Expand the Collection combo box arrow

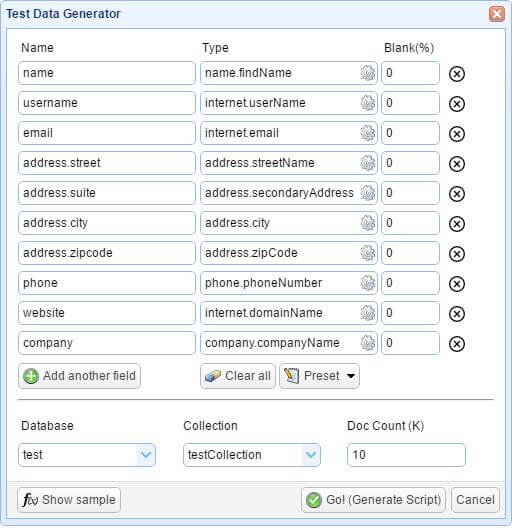[x=311, y=455]
